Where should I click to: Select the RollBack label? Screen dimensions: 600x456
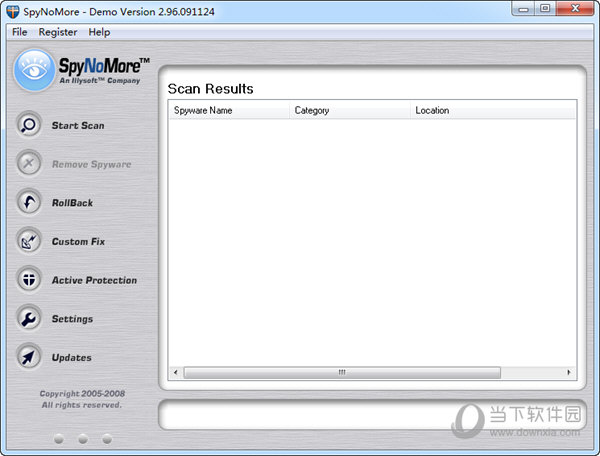click(x=72, y=203)
